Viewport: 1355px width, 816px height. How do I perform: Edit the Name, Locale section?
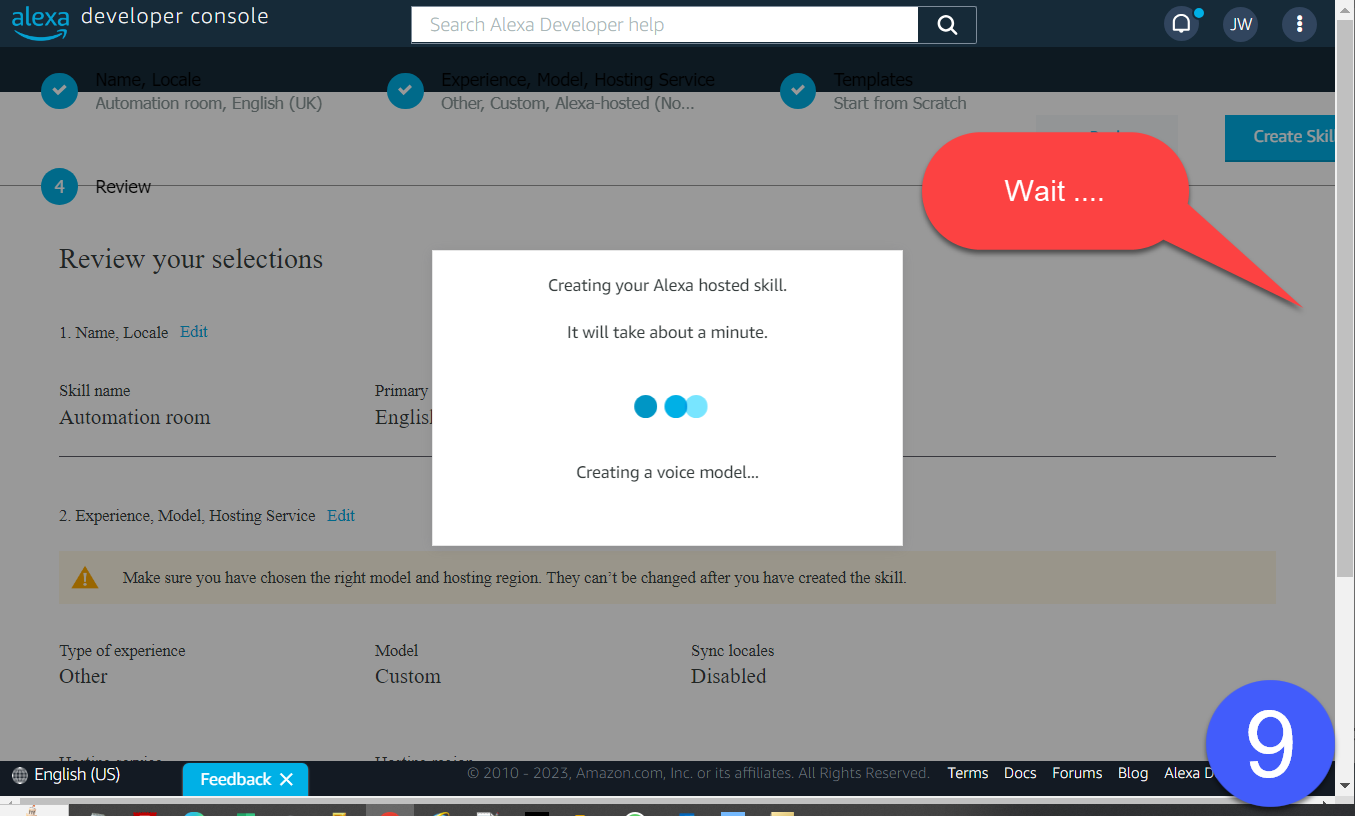(x=194, y=332)
